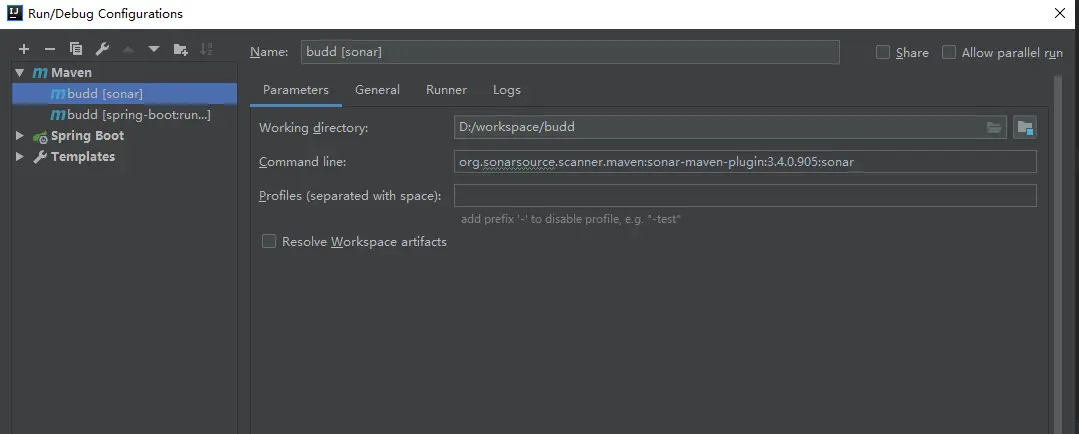1079x434 pixels.
Task: Open the Logs tab
Action: click(x=506, y=90)
